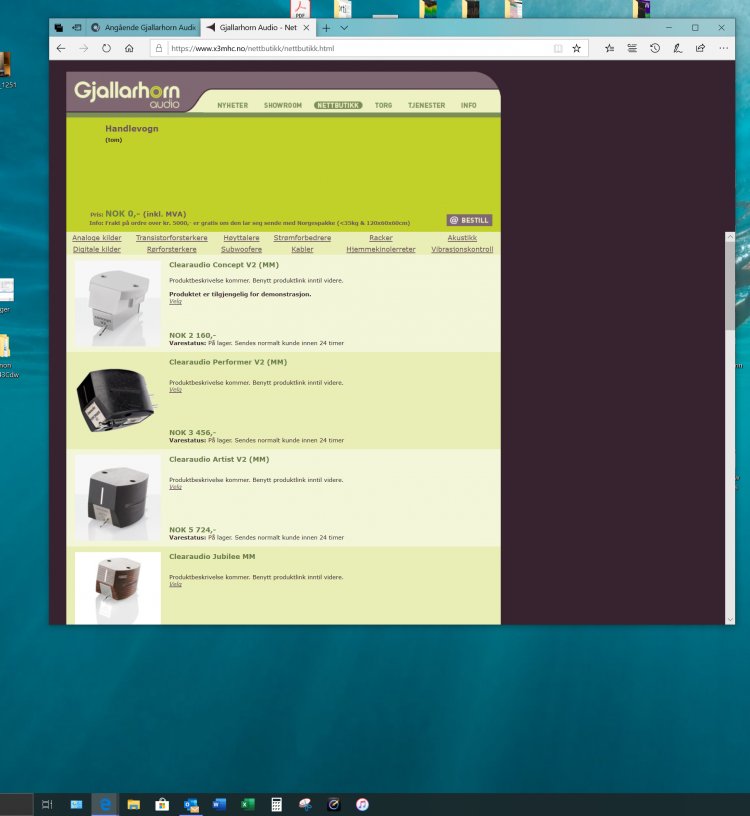Click the scrollbar down arrow
The height and width of the screenshot is (816, 750).
tap(730, 620)
